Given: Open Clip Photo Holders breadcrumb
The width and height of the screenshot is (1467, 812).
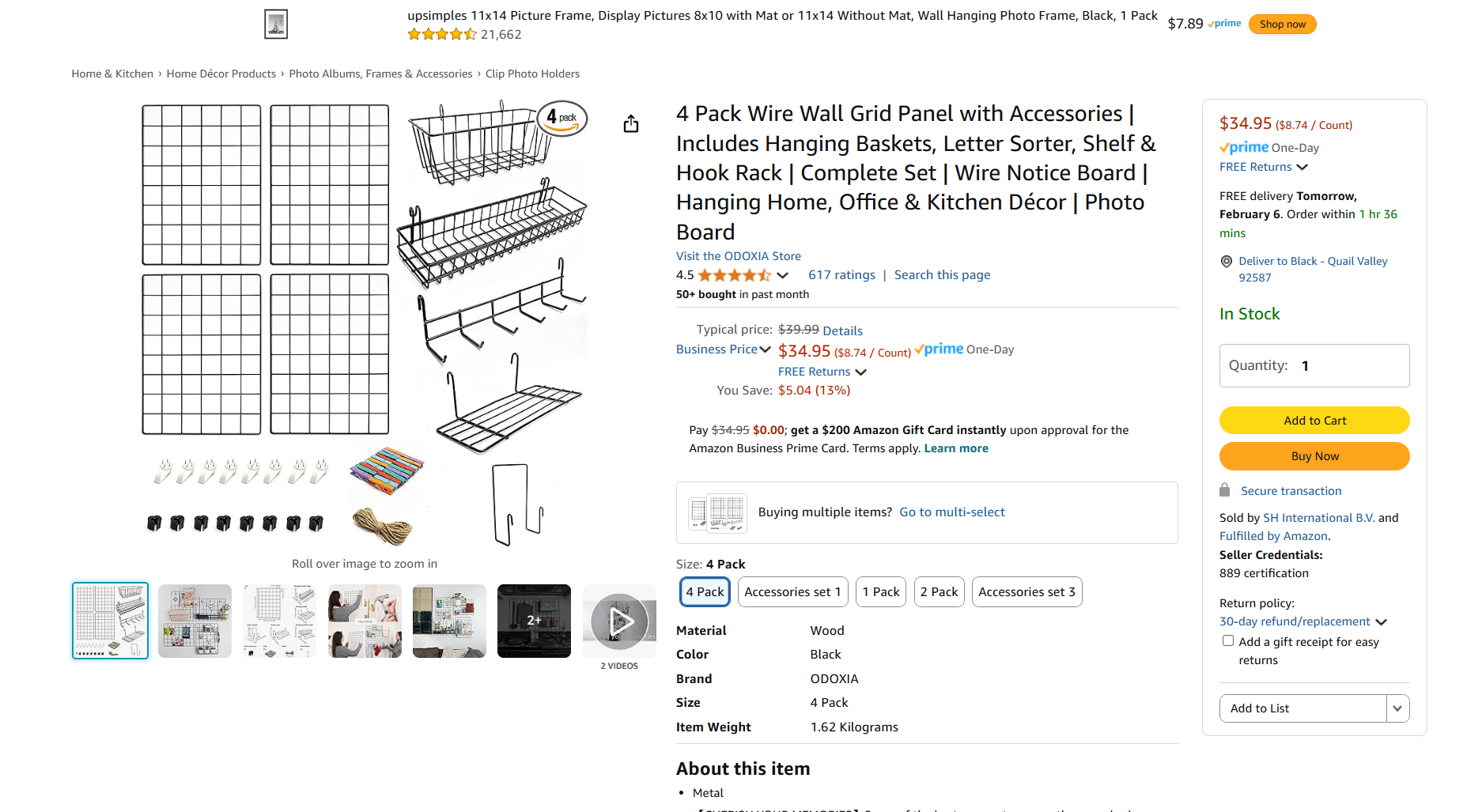Looking at the screenshot, I should coord(532,74).
